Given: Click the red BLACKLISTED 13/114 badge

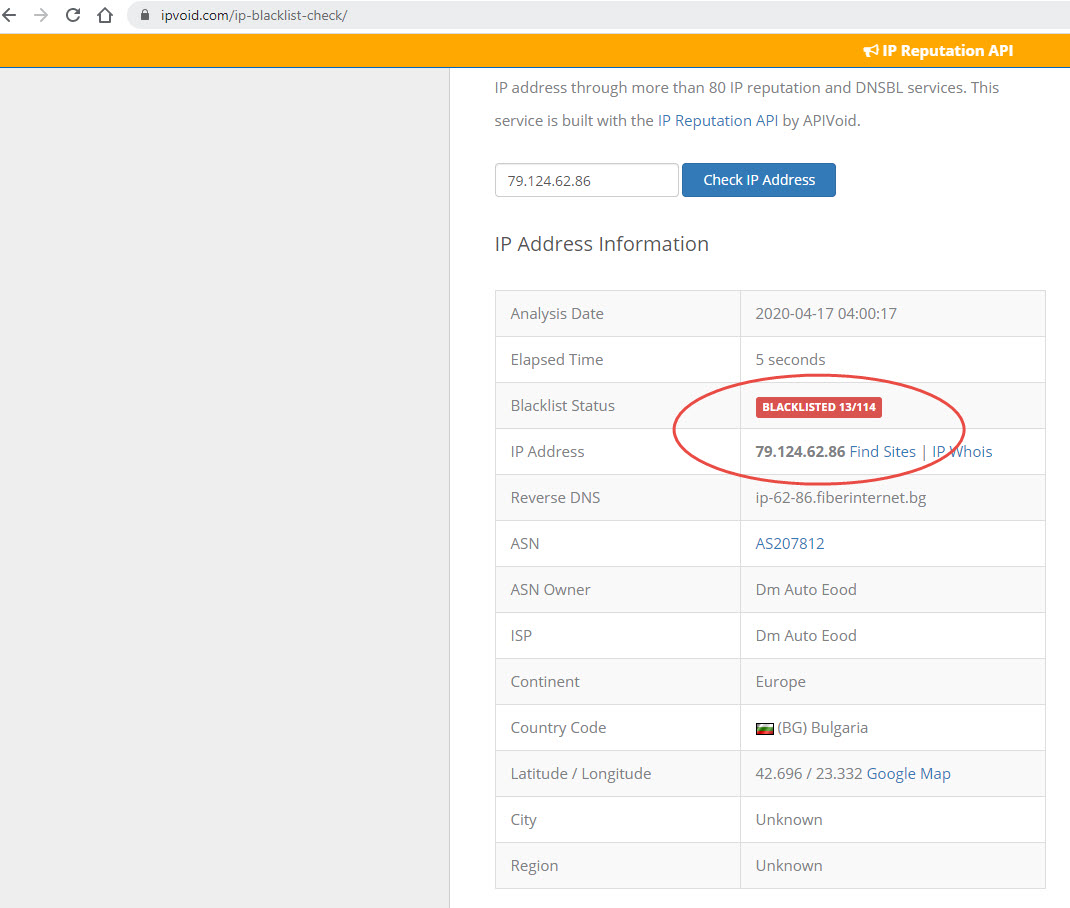Looking at the screenshot, I should tap(818, 406).
